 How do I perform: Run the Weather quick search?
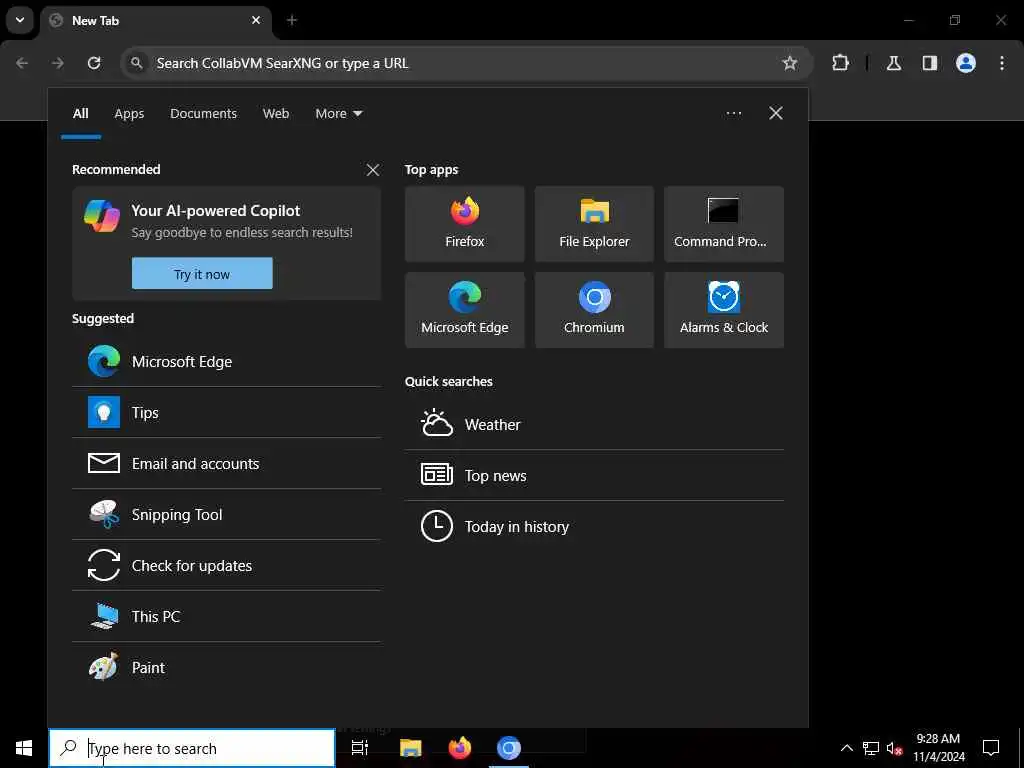(594, 424)
